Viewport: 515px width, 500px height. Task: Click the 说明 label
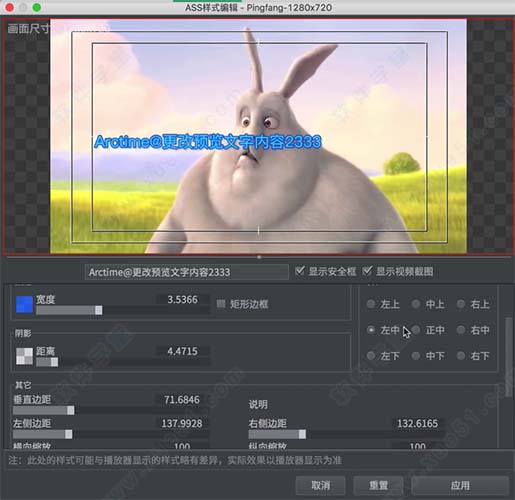pyautogui.click(x=258, y=404)
